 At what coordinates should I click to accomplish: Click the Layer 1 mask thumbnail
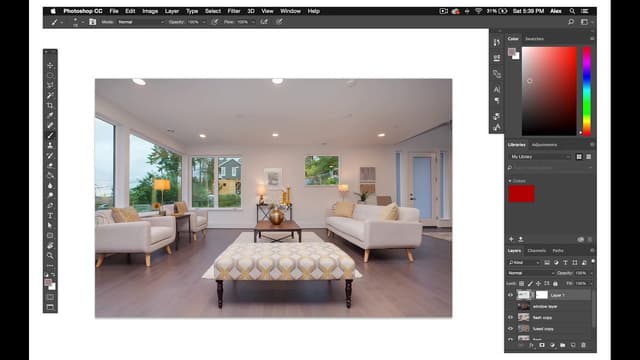[542, 295]
